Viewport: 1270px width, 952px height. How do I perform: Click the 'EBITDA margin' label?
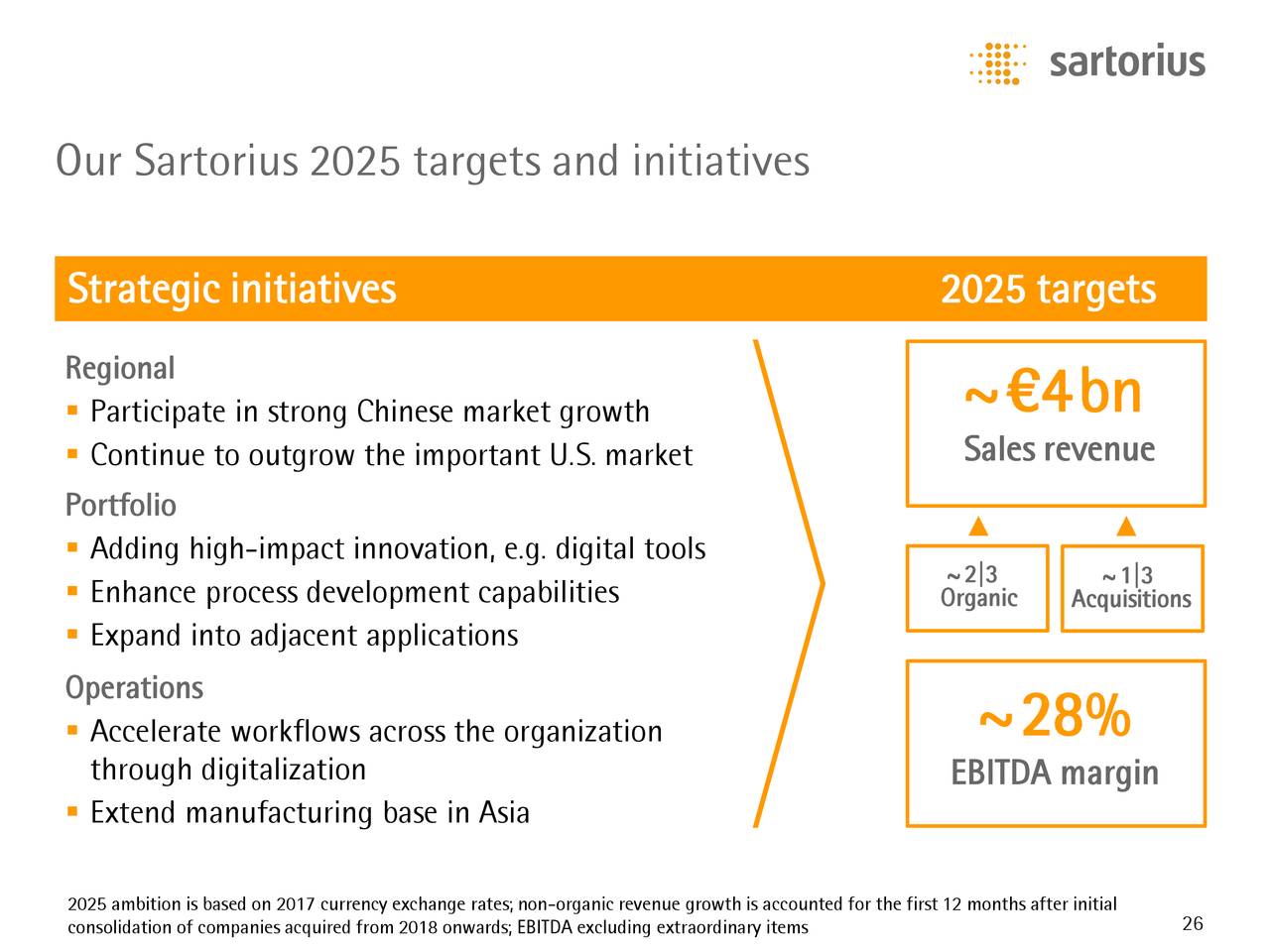click(1055, 773)
